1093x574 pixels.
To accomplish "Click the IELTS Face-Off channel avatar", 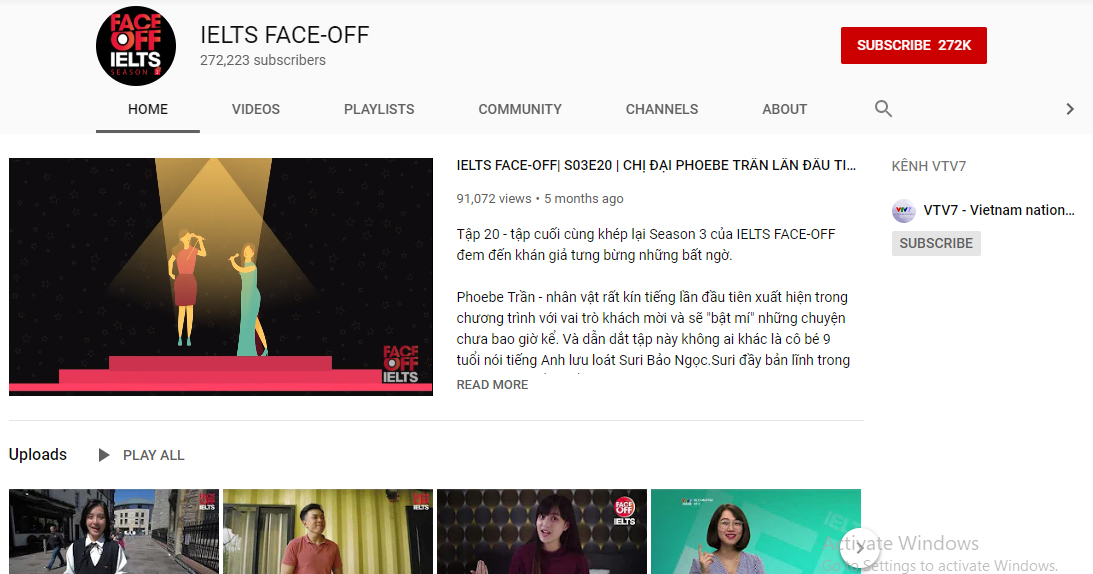I will coord(136,46).
